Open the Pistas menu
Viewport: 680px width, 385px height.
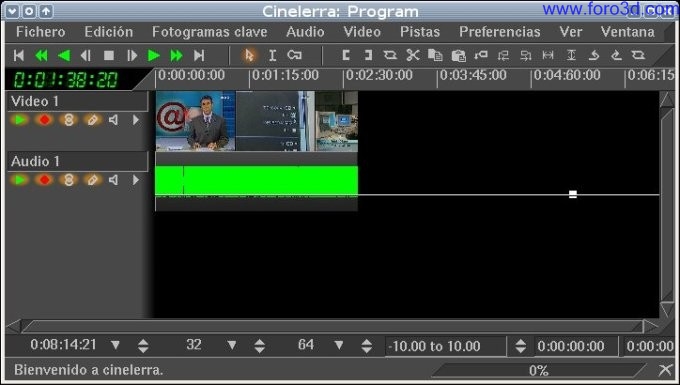tap(420, 32)
